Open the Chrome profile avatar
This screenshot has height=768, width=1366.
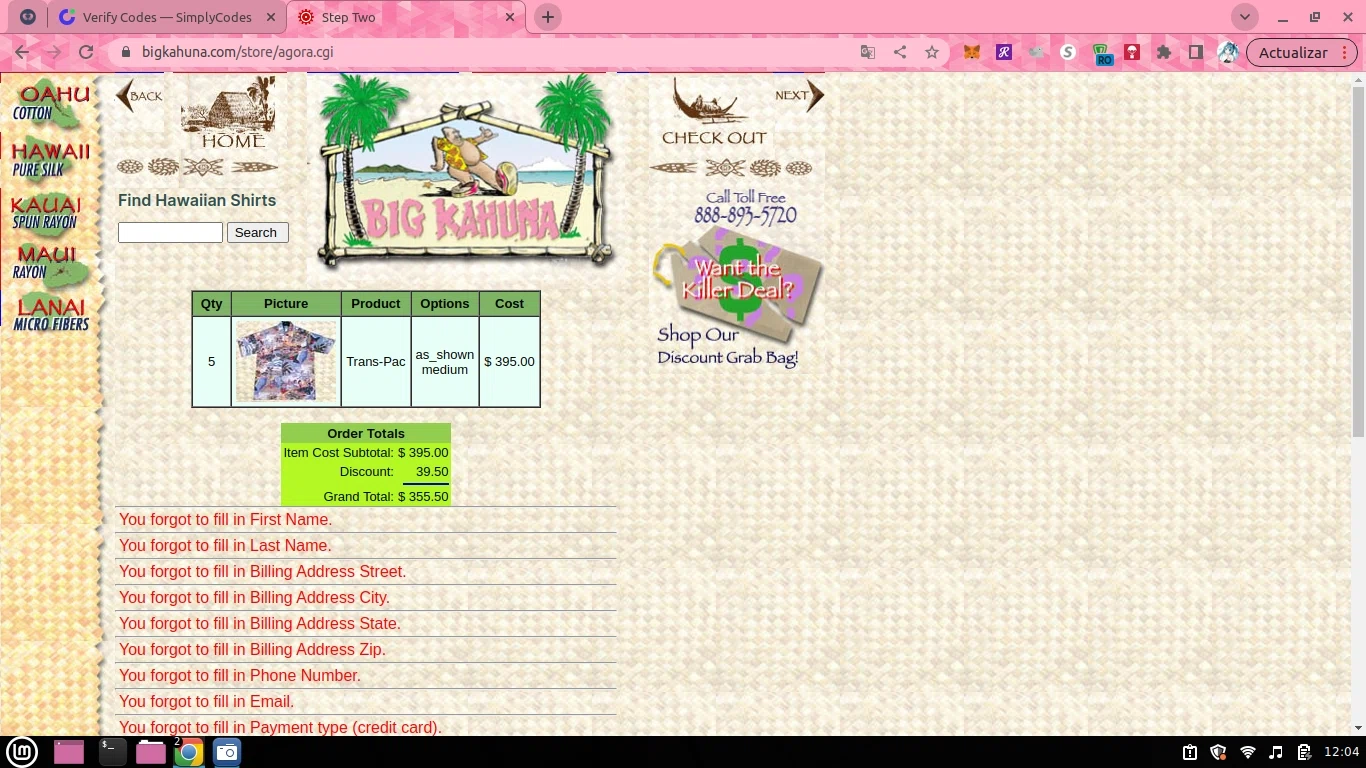pos(1228,52)
